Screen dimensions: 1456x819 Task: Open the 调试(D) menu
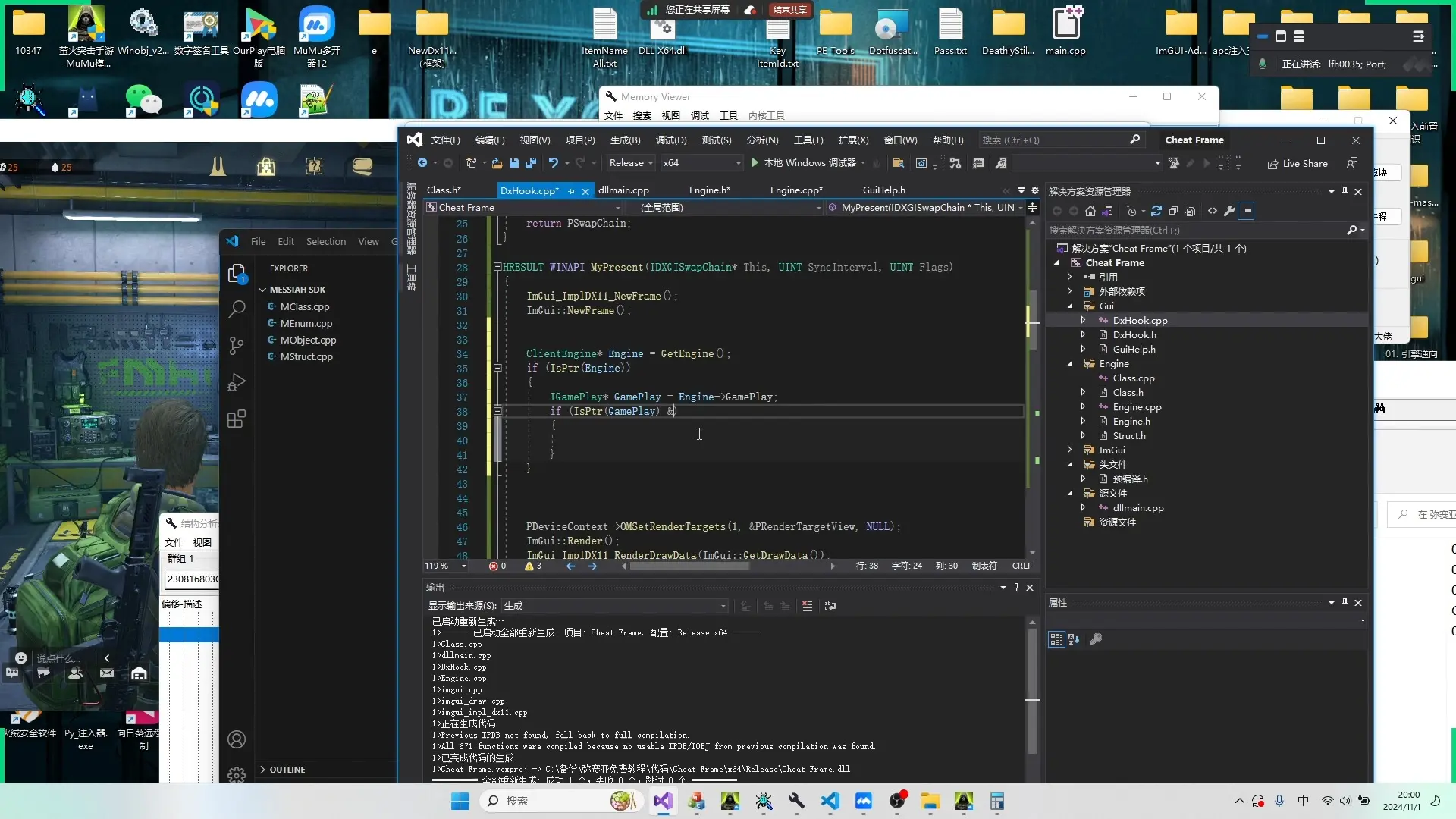[x=670, y=140]
